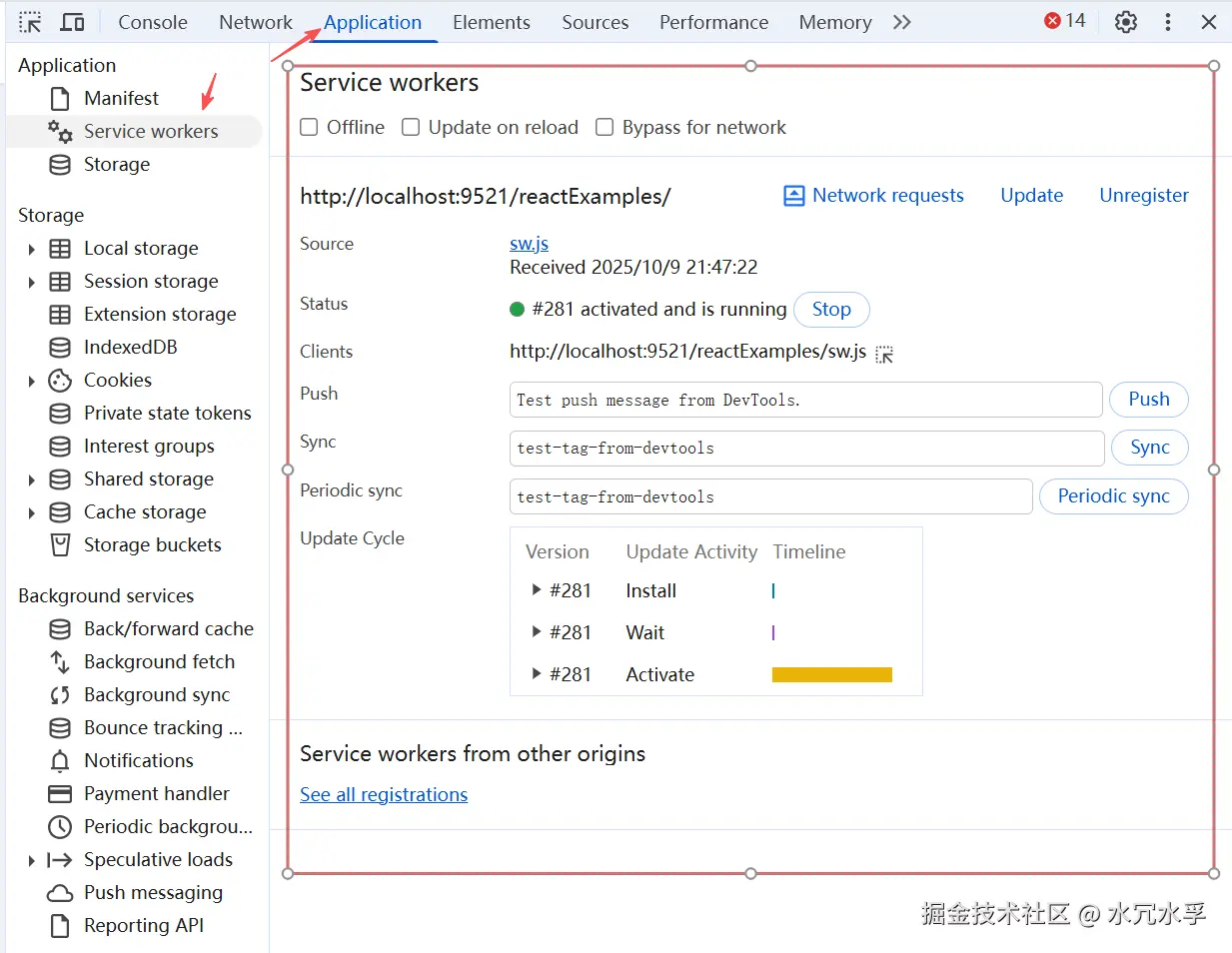Screen dimensions: 1232x953
Task: Expand the Speculative loads tree node
Action: coord(31,860)
